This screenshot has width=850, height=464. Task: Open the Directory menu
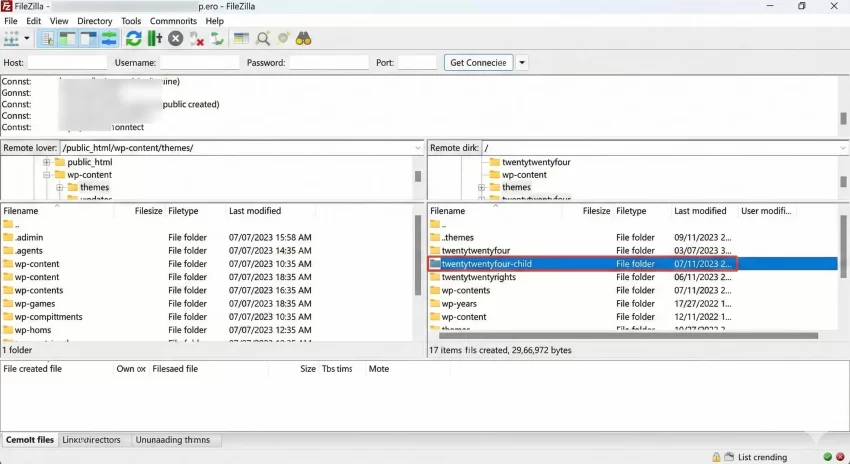tap(95, 20)
